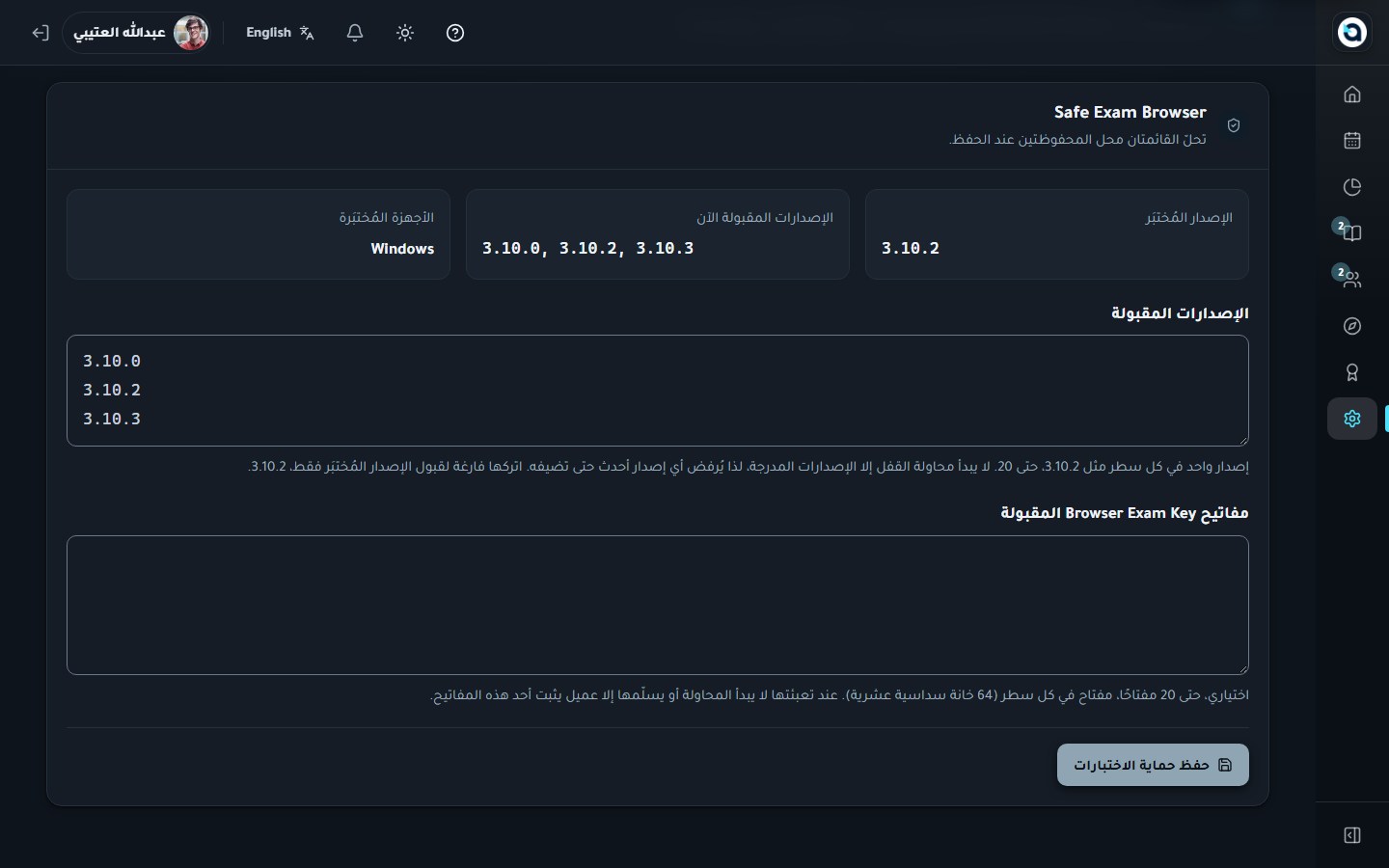Switch language to English
Viewport: 1389px width, 868px height.
pyautogui.click(x=281, y=33)
